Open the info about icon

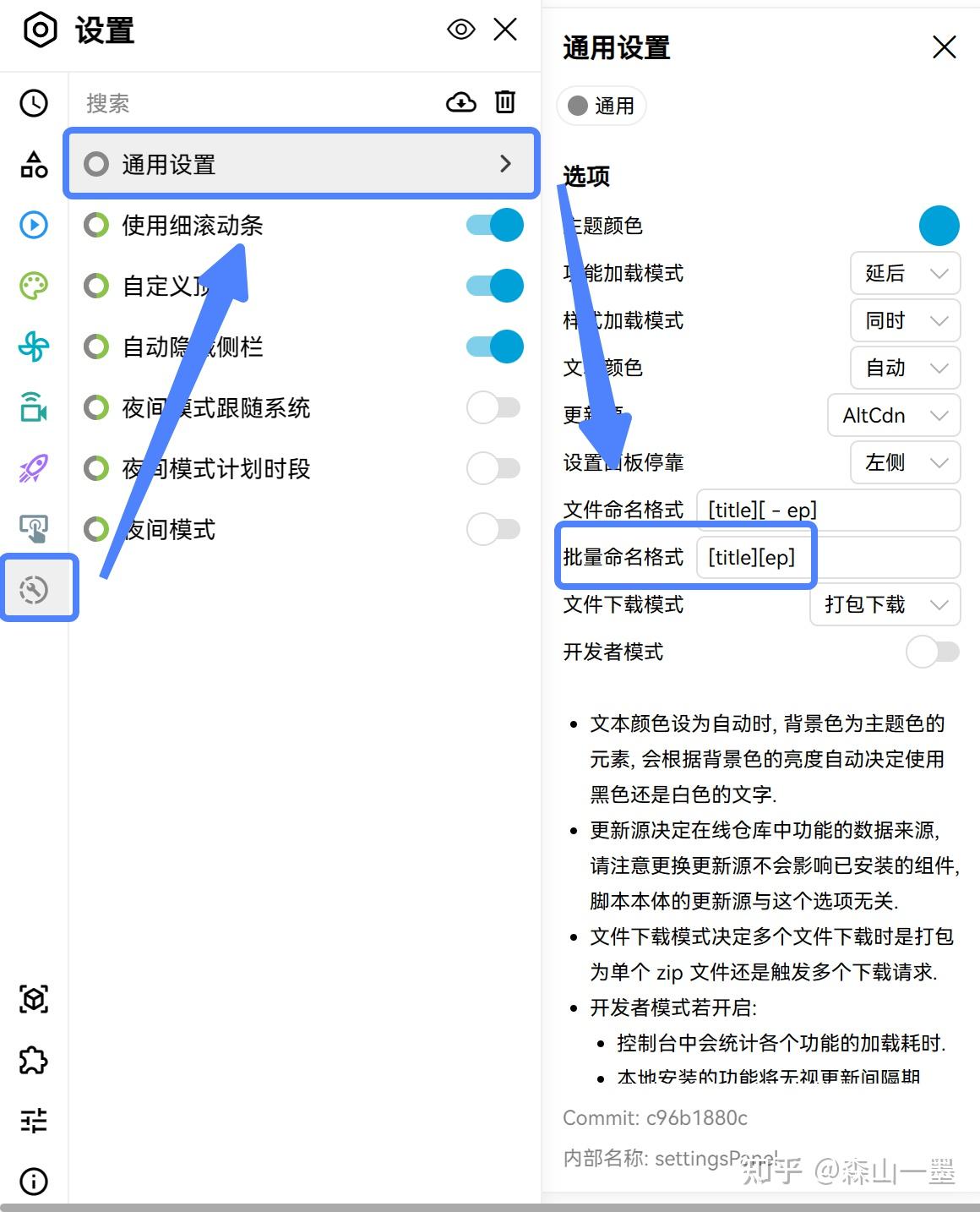point(34,1182)
